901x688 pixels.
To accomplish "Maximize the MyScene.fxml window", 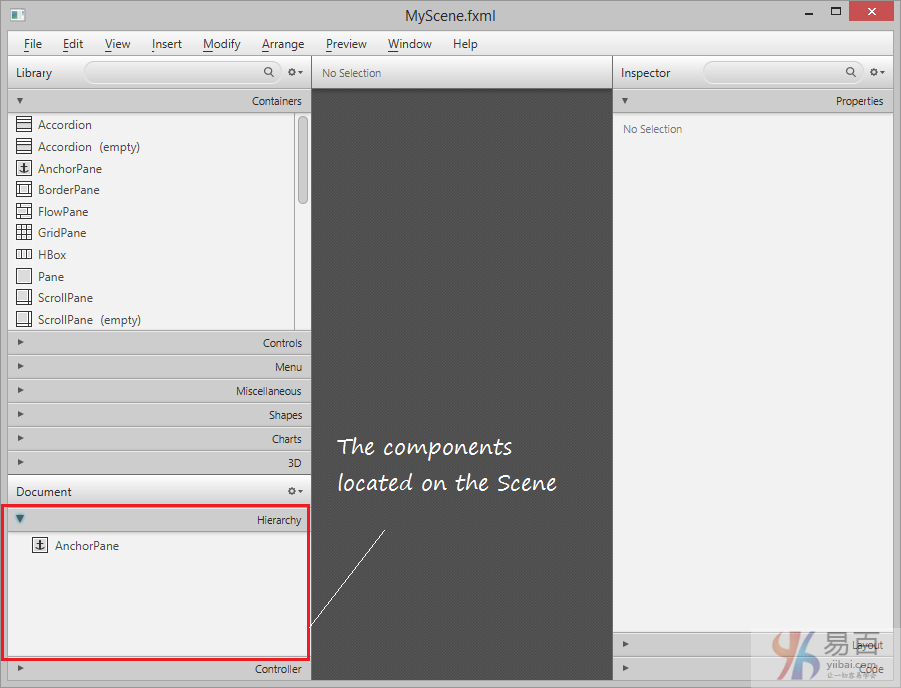I will 835,11.
